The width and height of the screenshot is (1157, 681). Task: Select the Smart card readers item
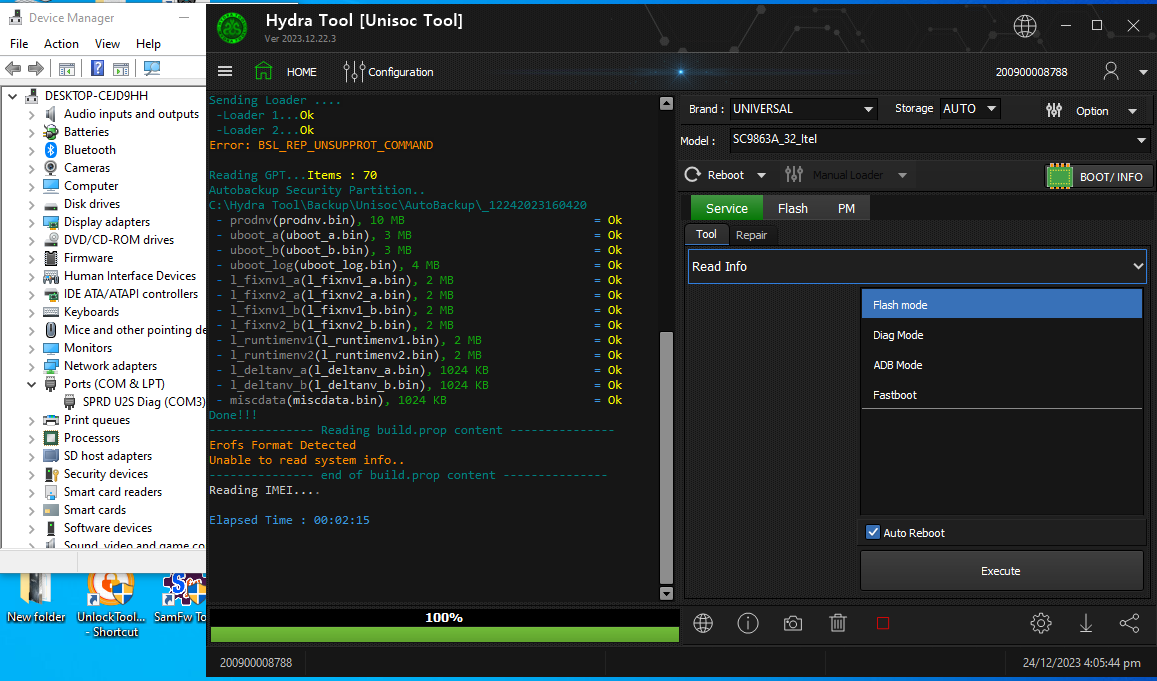point(103,492)
